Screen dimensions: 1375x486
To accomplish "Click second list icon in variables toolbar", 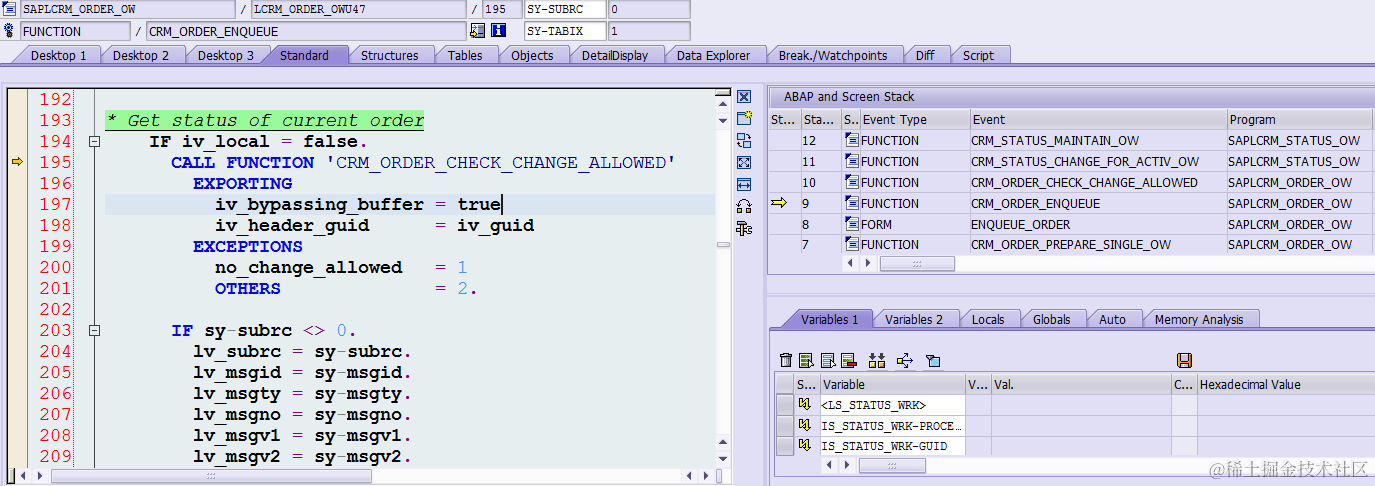I will coord(827,360).
